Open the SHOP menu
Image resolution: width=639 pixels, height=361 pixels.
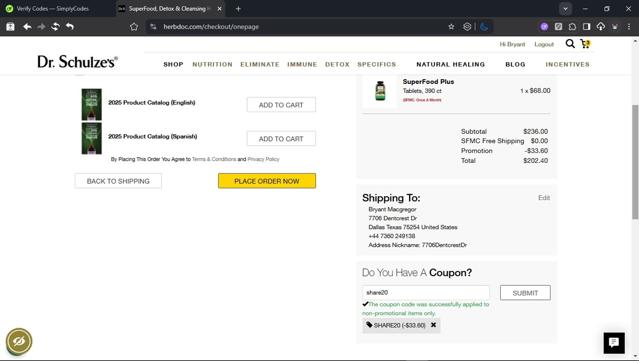coord(173,64)
